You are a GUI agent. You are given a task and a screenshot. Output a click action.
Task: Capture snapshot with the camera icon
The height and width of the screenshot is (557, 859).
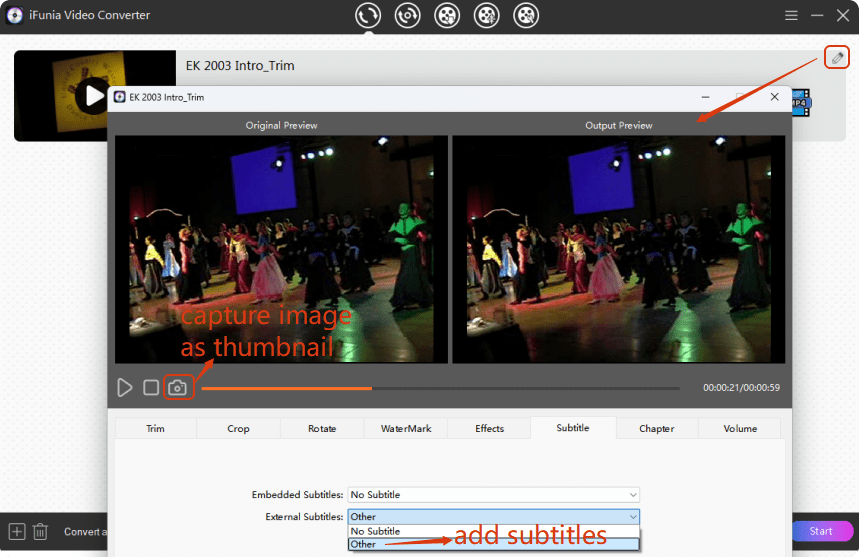177,387
